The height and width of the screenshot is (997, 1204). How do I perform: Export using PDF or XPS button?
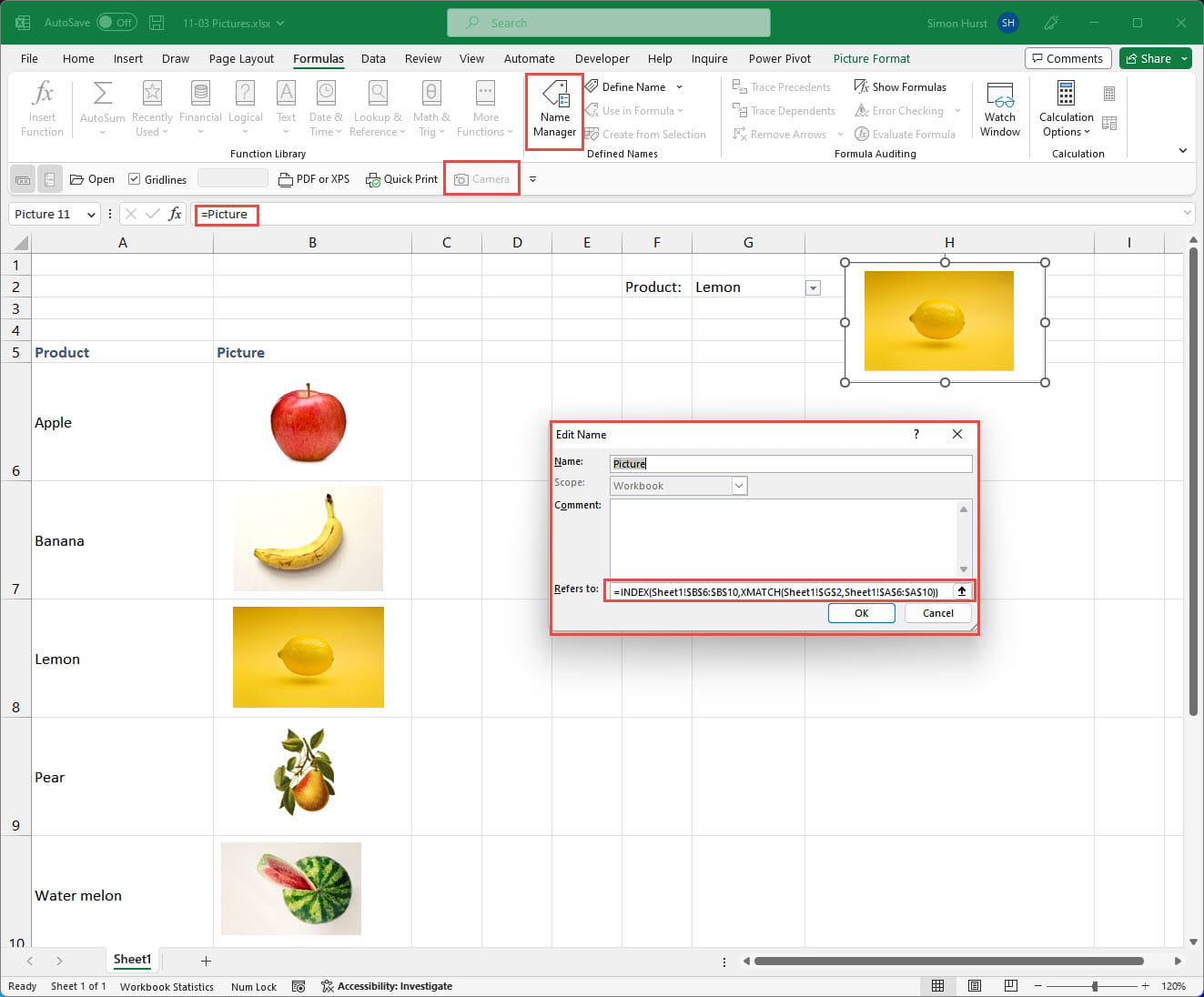tap(314, 179)
